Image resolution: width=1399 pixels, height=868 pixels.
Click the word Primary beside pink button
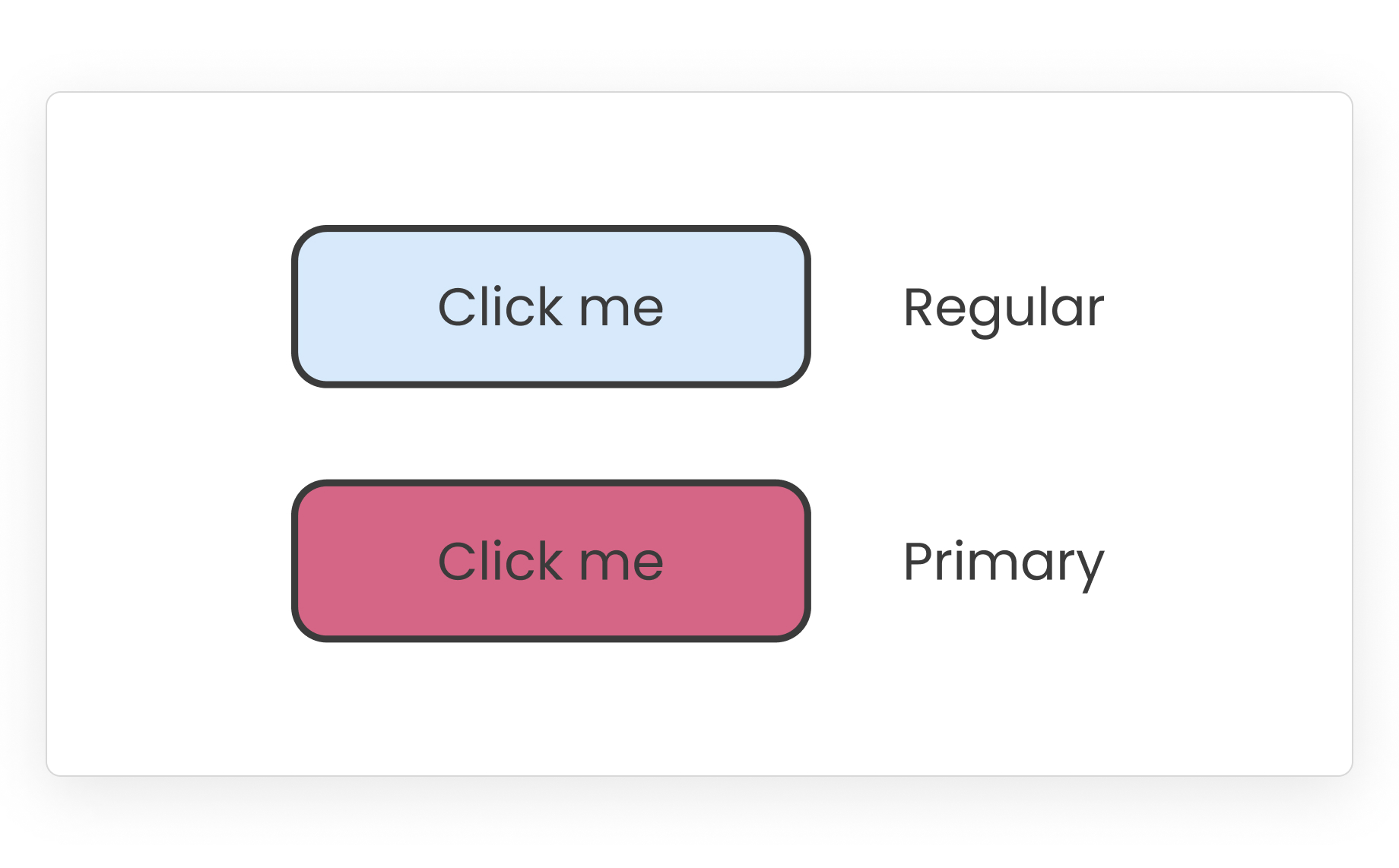[x=1003, y=562]
